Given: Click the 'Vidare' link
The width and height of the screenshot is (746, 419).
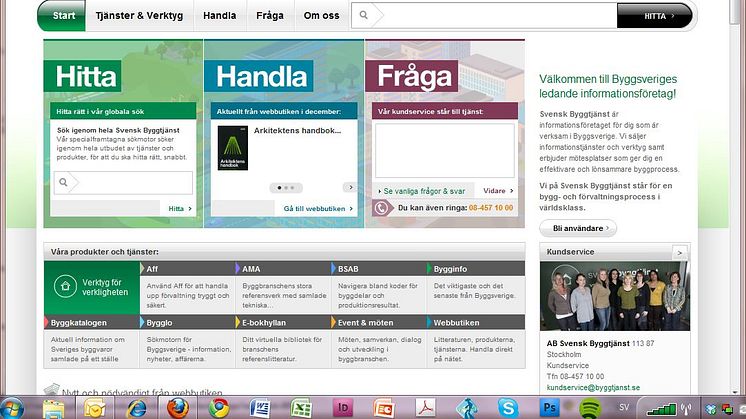Looking at the screenshot, I should click(498, 191).
